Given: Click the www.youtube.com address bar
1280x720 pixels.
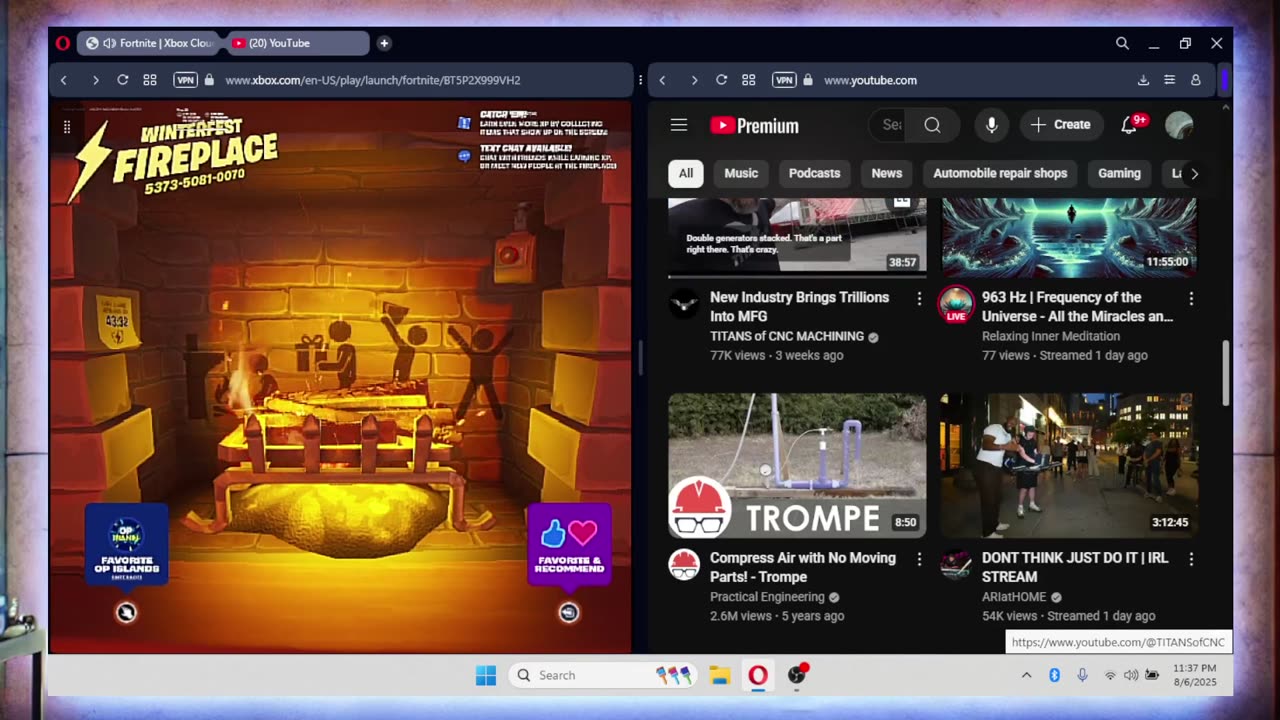Looking at the screenshot, I should (x=870, y=80).
